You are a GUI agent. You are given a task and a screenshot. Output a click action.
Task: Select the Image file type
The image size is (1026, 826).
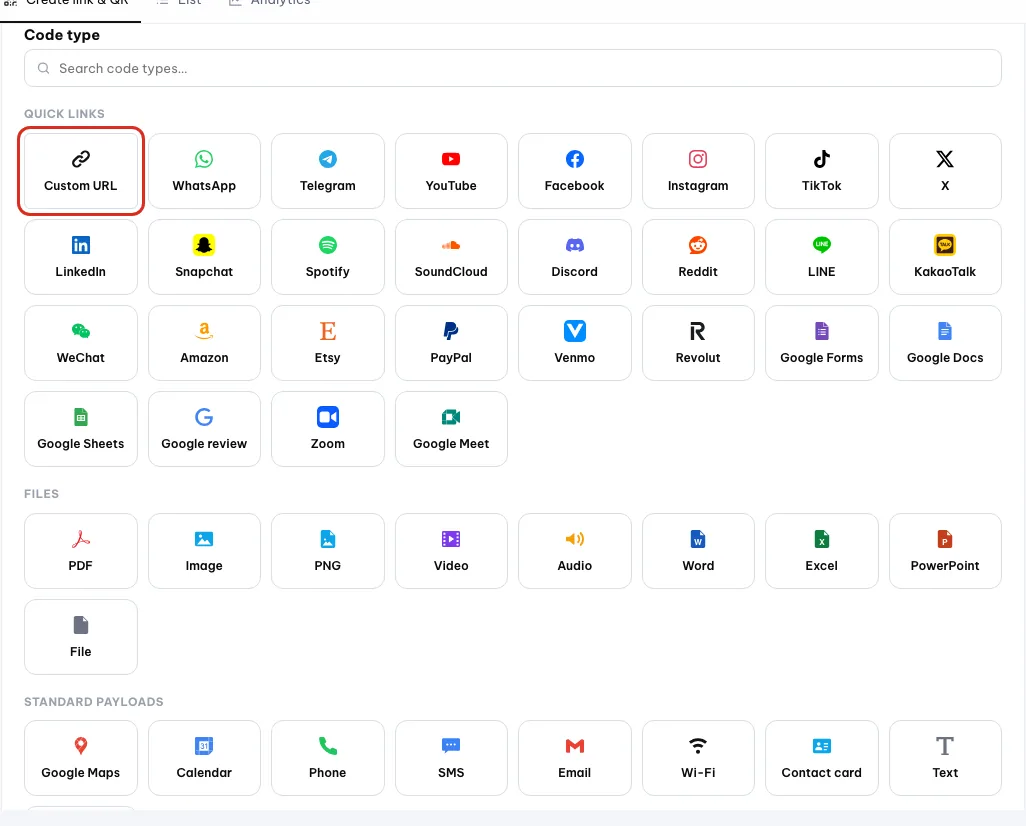(x=204, y=550)
